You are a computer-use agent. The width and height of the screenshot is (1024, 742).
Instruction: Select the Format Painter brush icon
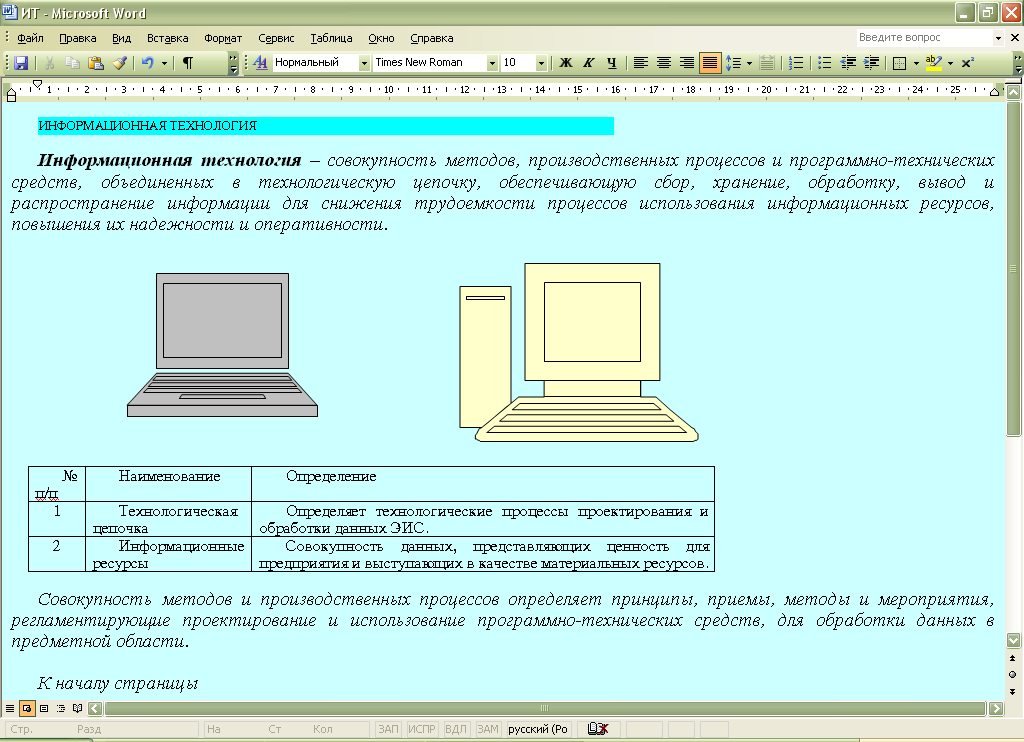pos(119,63)
